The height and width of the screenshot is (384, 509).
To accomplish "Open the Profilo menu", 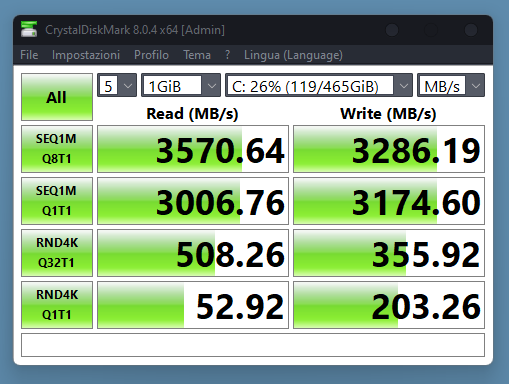I will (x=151, y=55).
